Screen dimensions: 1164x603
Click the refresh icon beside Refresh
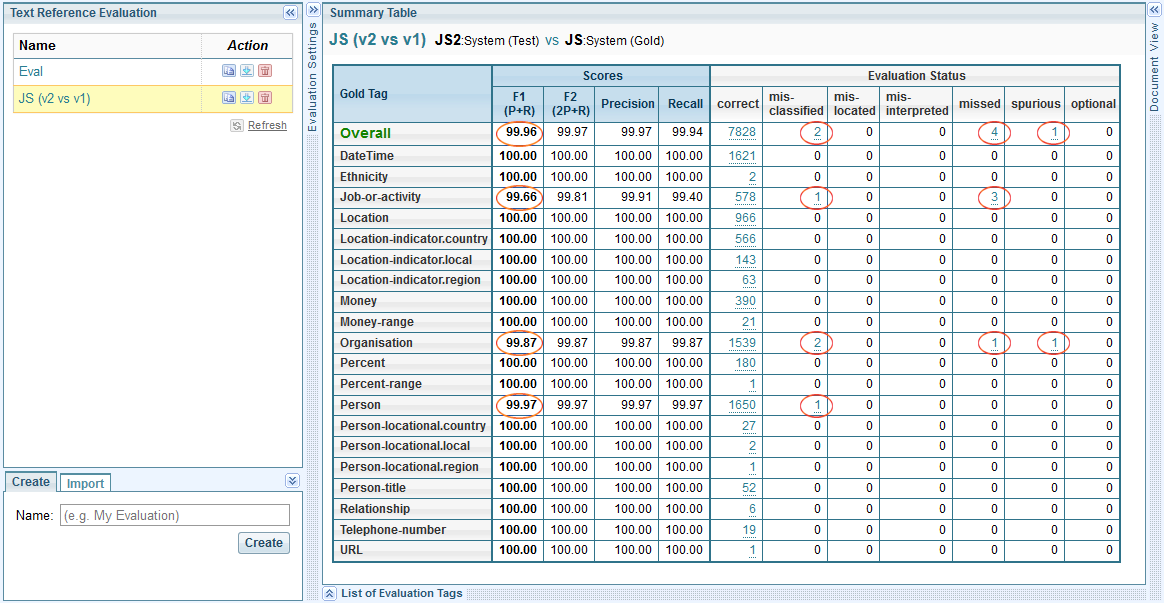pos(237,126)
